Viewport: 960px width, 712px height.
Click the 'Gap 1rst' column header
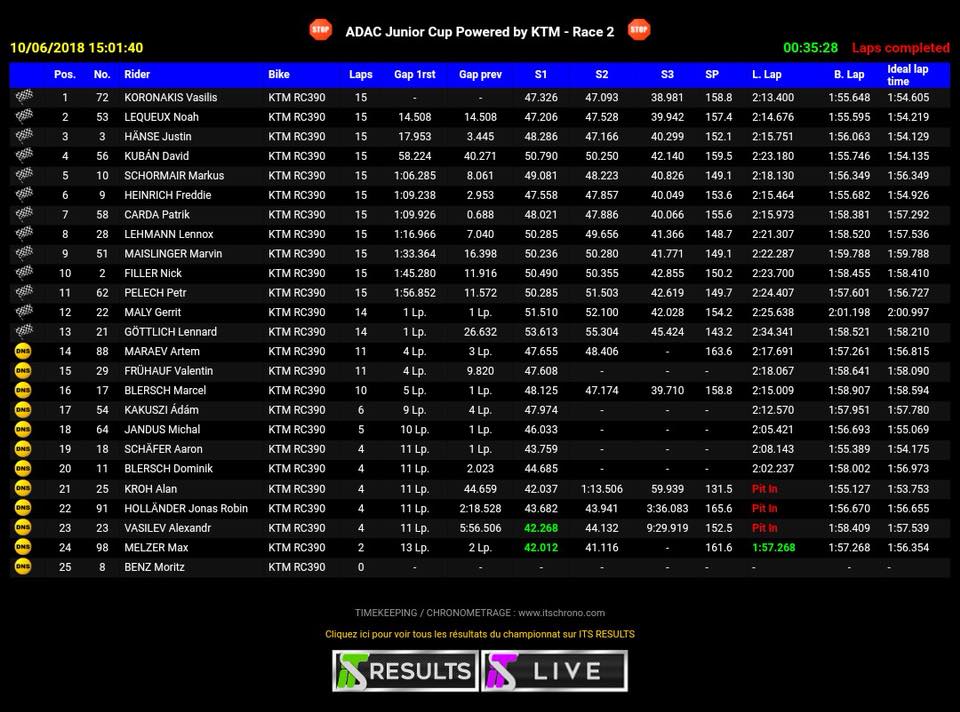(414, 74)
